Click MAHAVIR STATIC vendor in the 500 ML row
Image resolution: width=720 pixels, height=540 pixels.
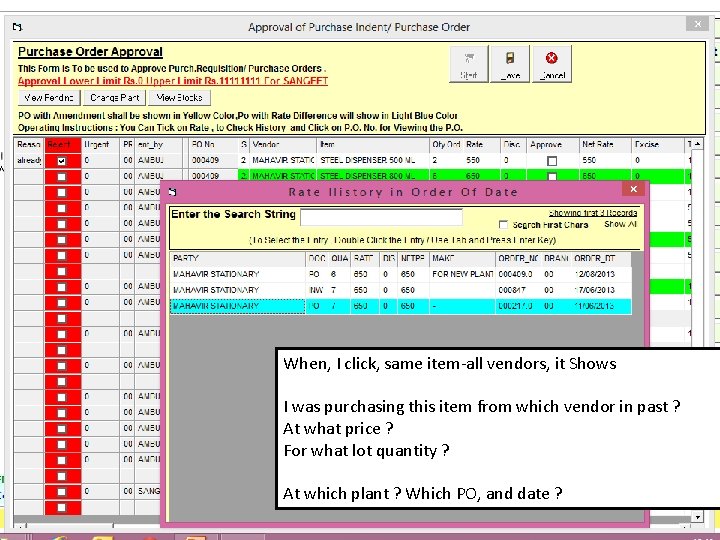point(283,160)
